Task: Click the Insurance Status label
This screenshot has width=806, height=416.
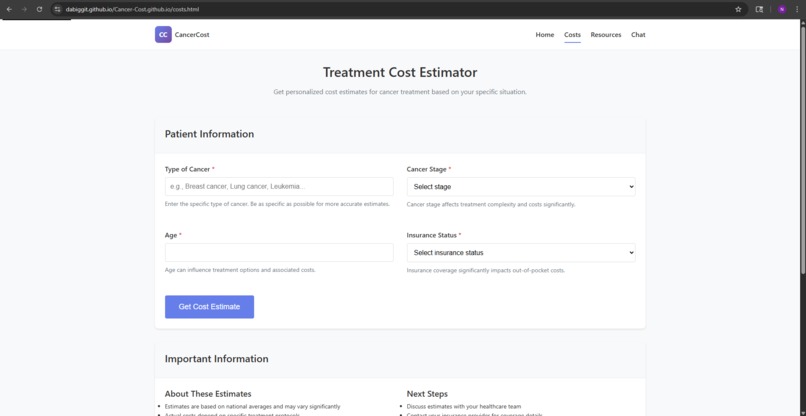Action: (431, 235)
